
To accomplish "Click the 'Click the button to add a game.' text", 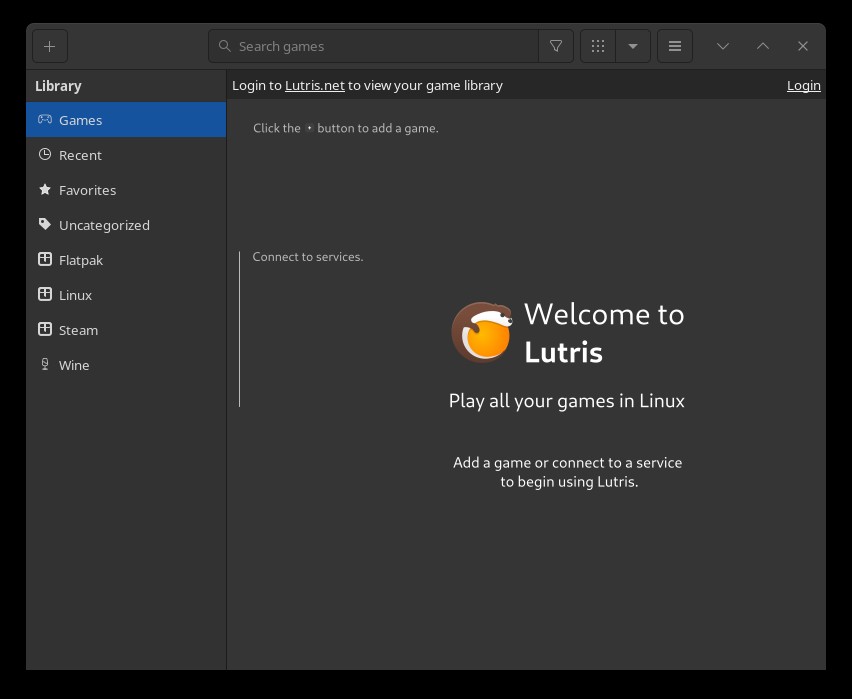I will (346, 128).
